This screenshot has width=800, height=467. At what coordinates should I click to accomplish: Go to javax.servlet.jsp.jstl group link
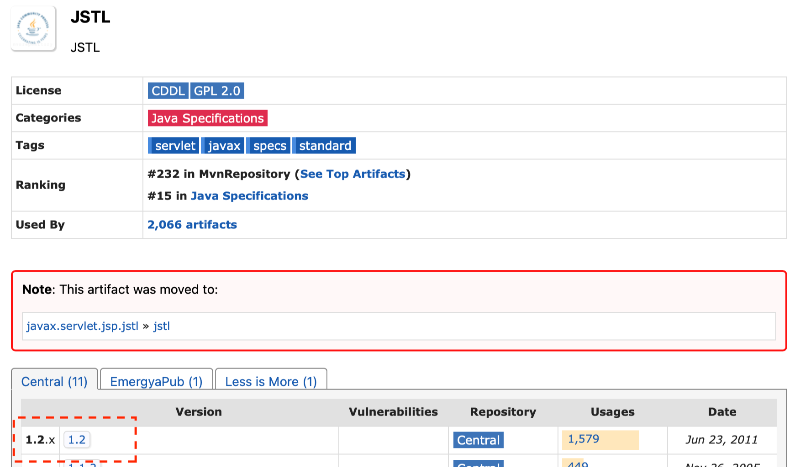tap(82, 326)
